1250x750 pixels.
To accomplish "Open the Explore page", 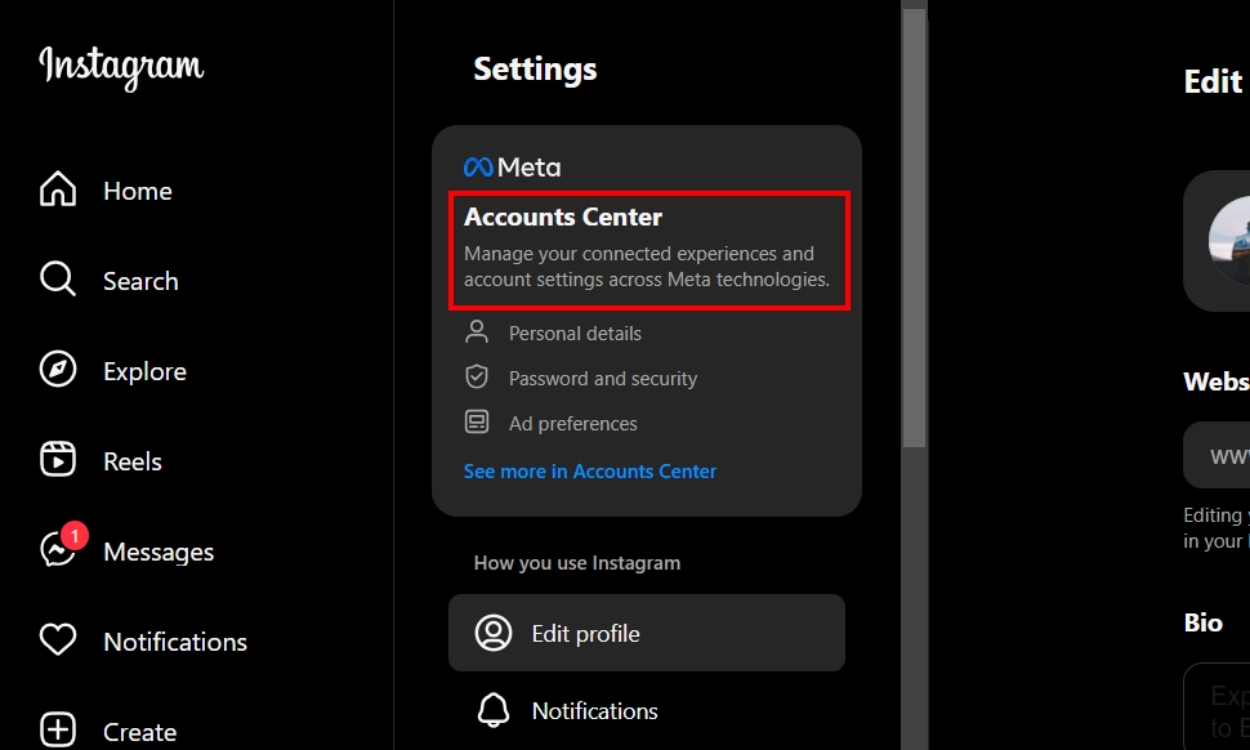I will (x=145, y=371).
